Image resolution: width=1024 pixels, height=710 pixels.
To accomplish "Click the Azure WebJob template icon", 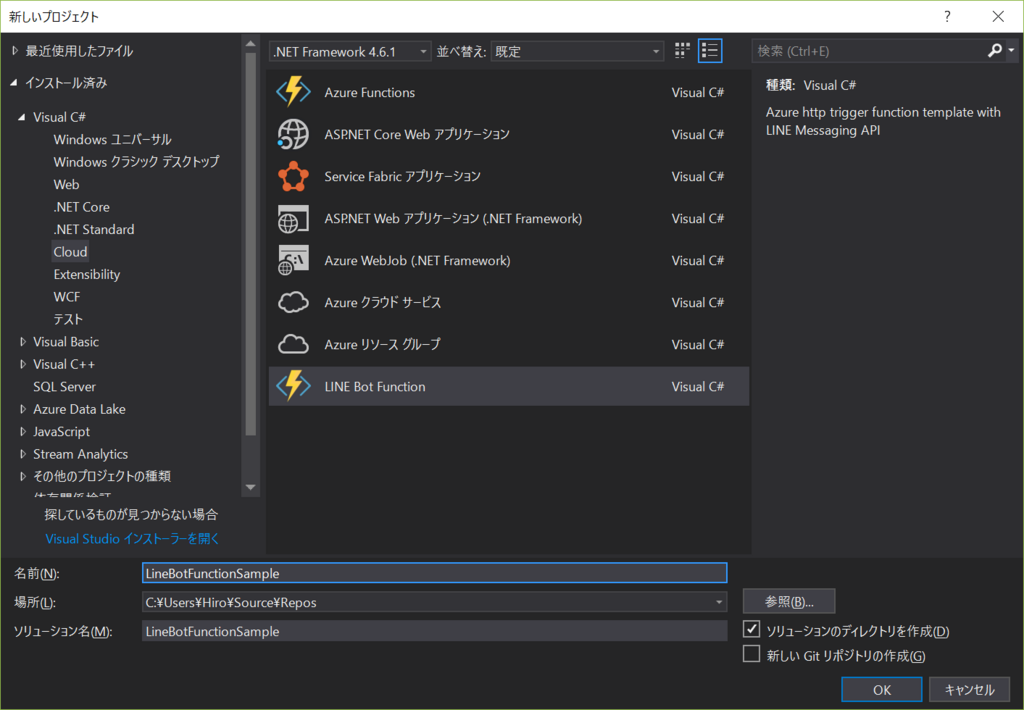I will click(293, 261).
